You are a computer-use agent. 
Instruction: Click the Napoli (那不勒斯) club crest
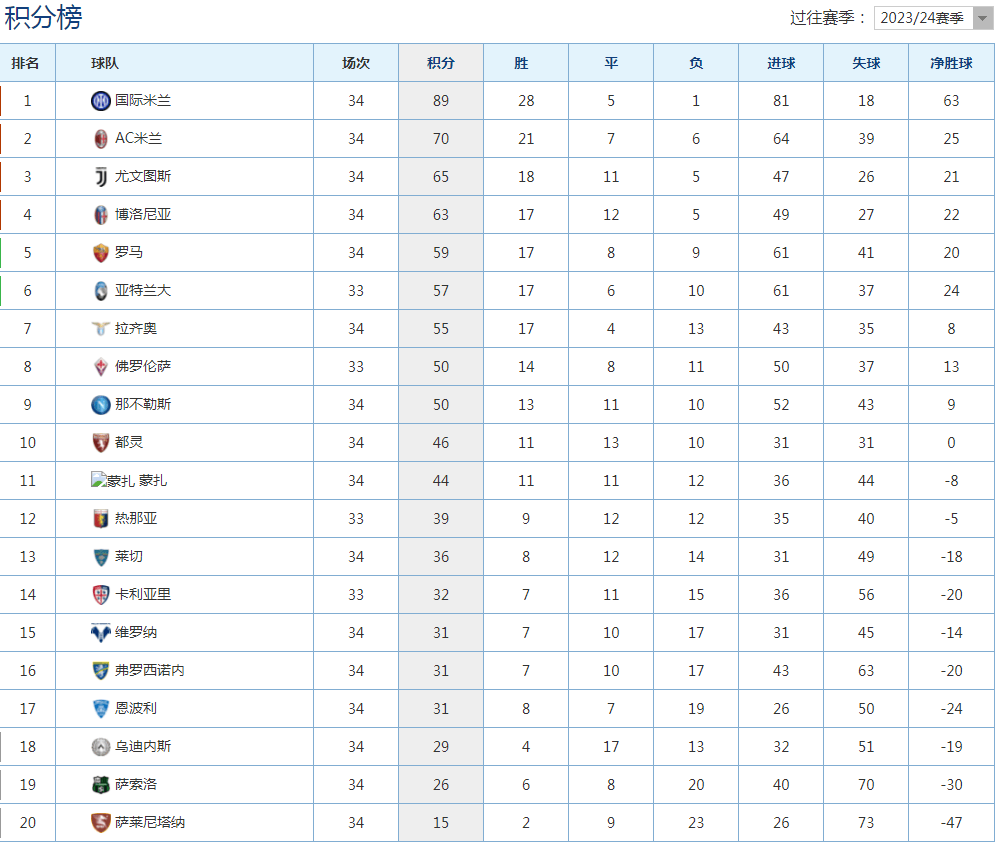click(100, 405)
